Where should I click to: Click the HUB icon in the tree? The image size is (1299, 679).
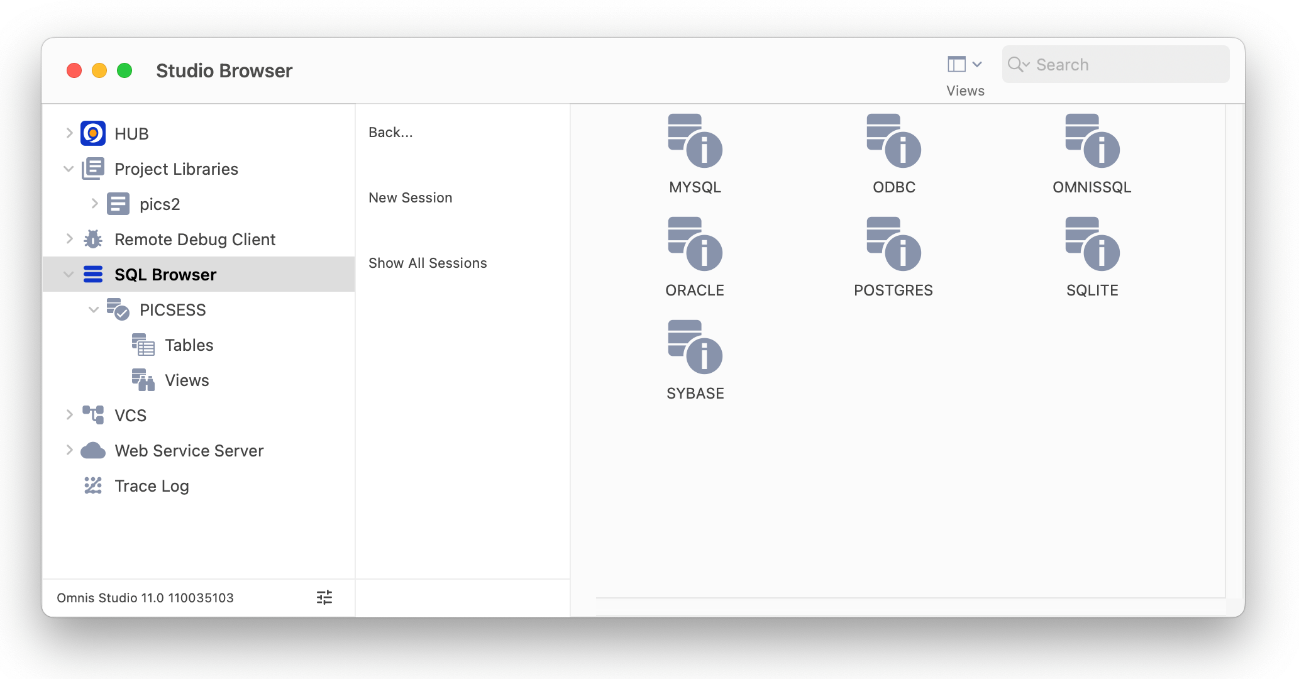click(93, 133)
